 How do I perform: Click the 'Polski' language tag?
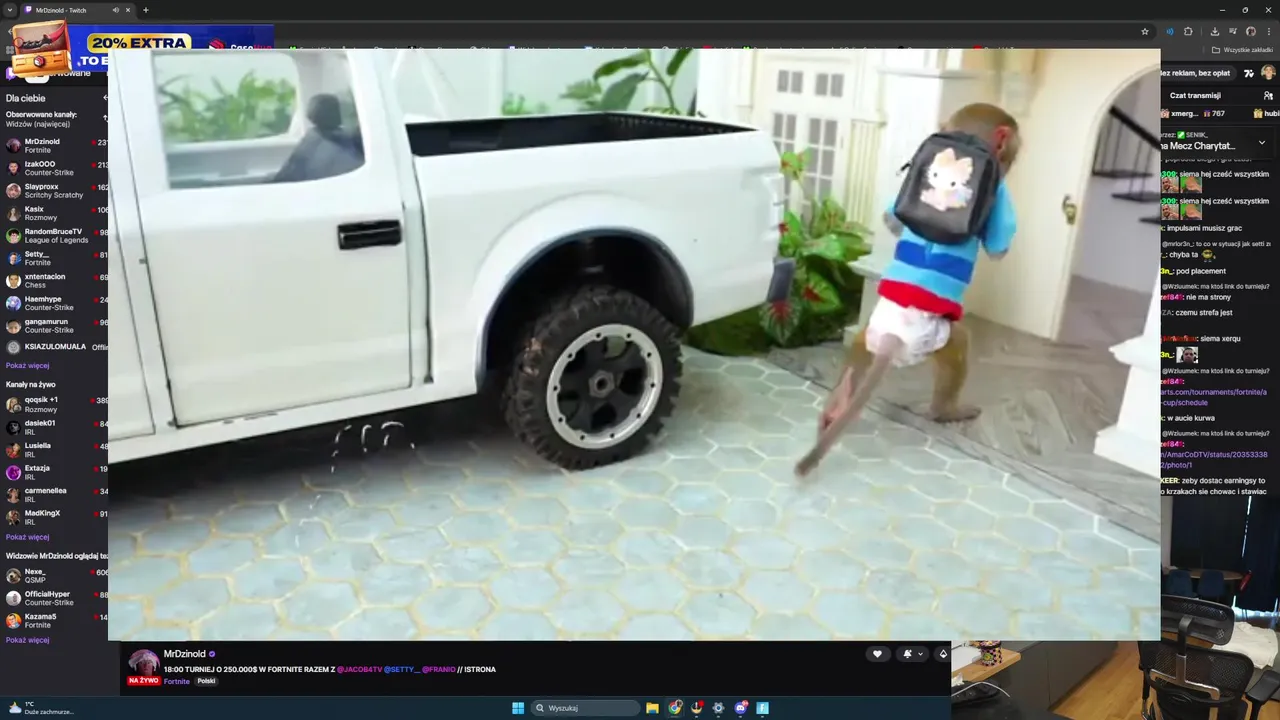click(206, 681)
